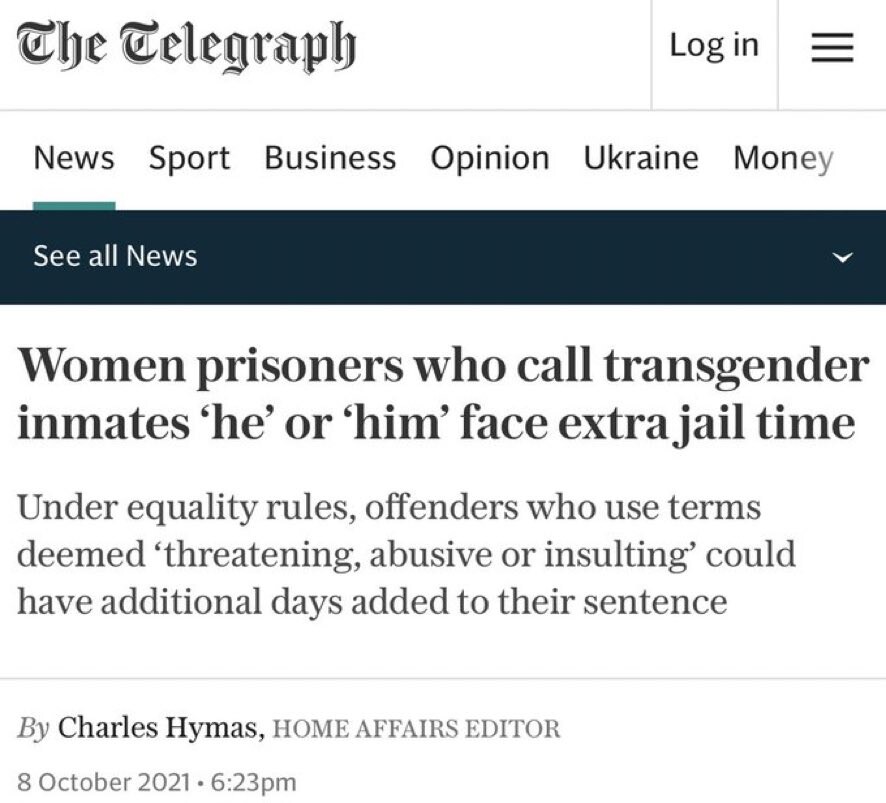The image size is (886, 803).
Task: Open the Money tab
Action: [x=783, y=158]
